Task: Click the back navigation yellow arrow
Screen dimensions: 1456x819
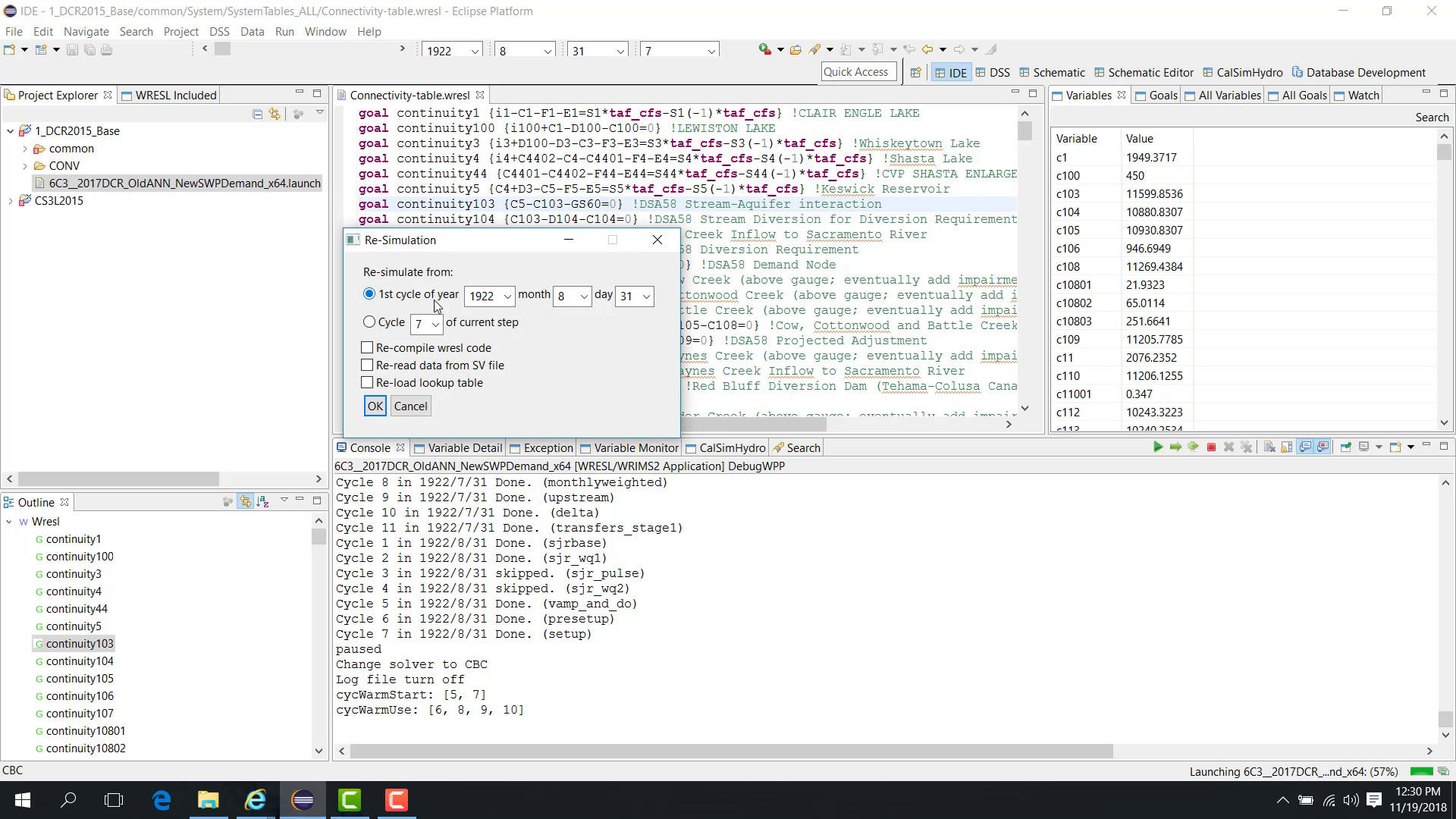Action: (927, 50)
